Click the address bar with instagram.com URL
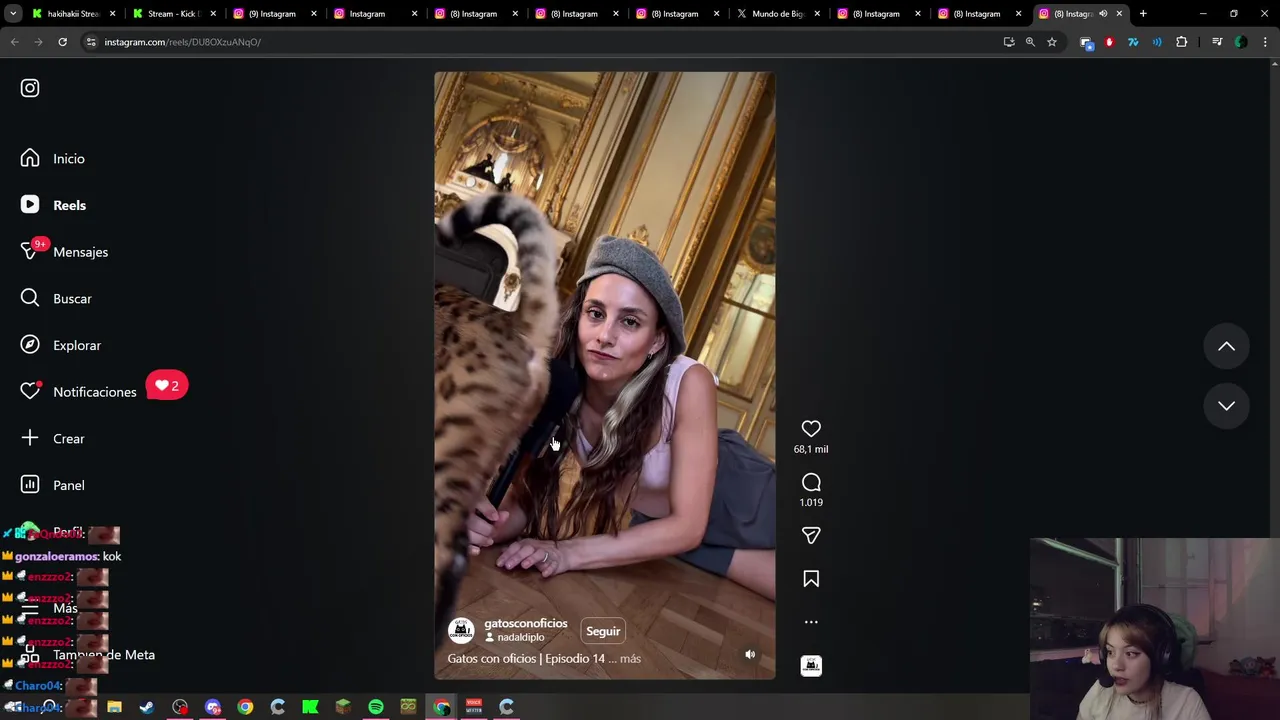This screenshot has height=720, width=1280. pos(540,42)
